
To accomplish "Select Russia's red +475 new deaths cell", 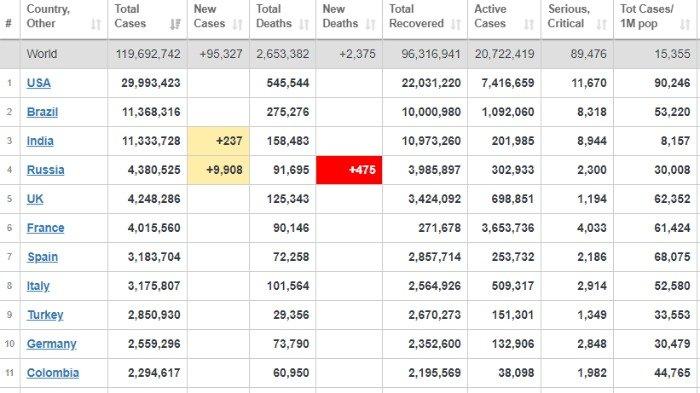I will [x=349, y=170].
